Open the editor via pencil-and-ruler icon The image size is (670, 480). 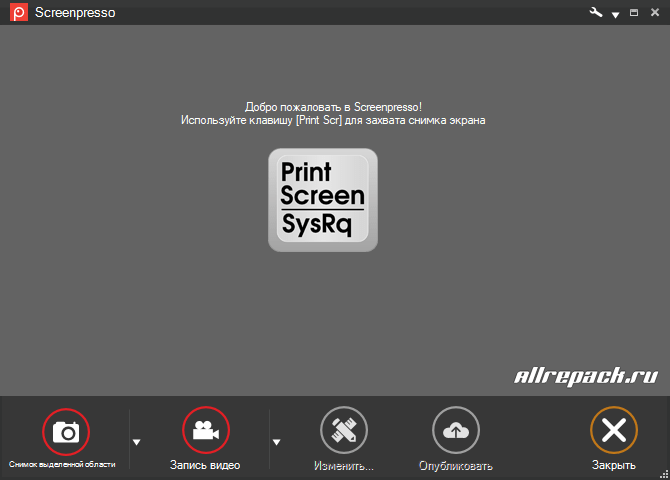point(344,430)
